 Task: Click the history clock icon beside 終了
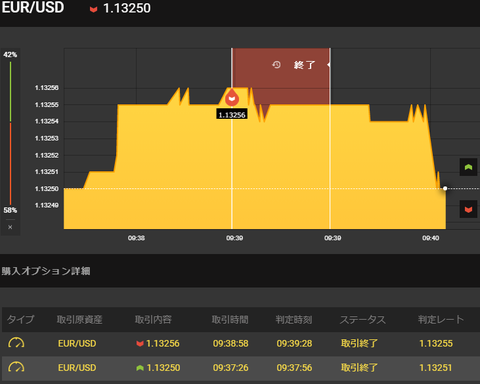coord(276,64)
